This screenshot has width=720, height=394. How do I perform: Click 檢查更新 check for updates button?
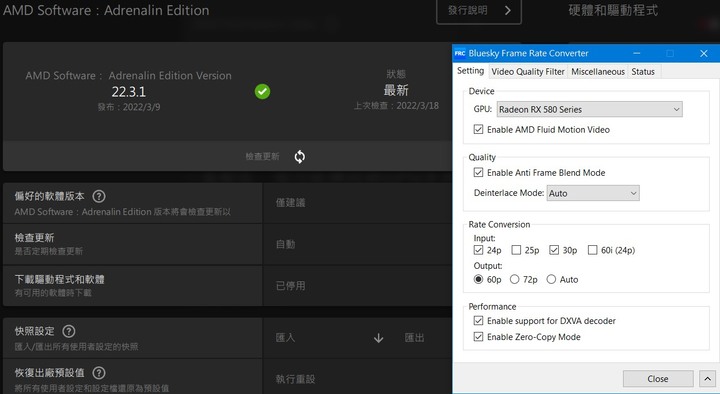point(262,157)
